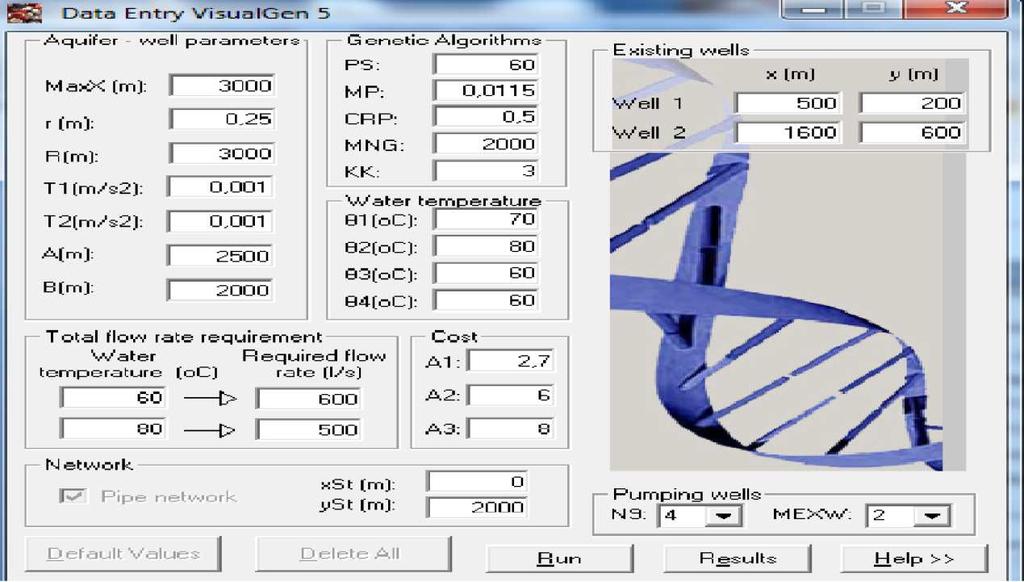Minimize the Data Entry window
Viewport: 1024px width, 582px height.
812,10
